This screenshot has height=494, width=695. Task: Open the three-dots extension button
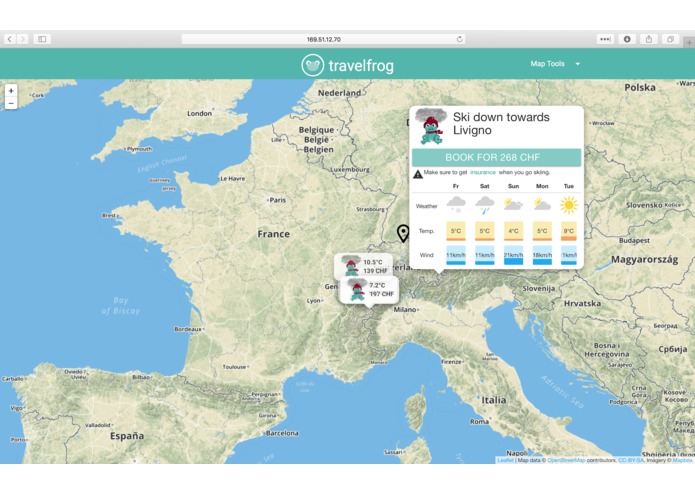point(605,39)
